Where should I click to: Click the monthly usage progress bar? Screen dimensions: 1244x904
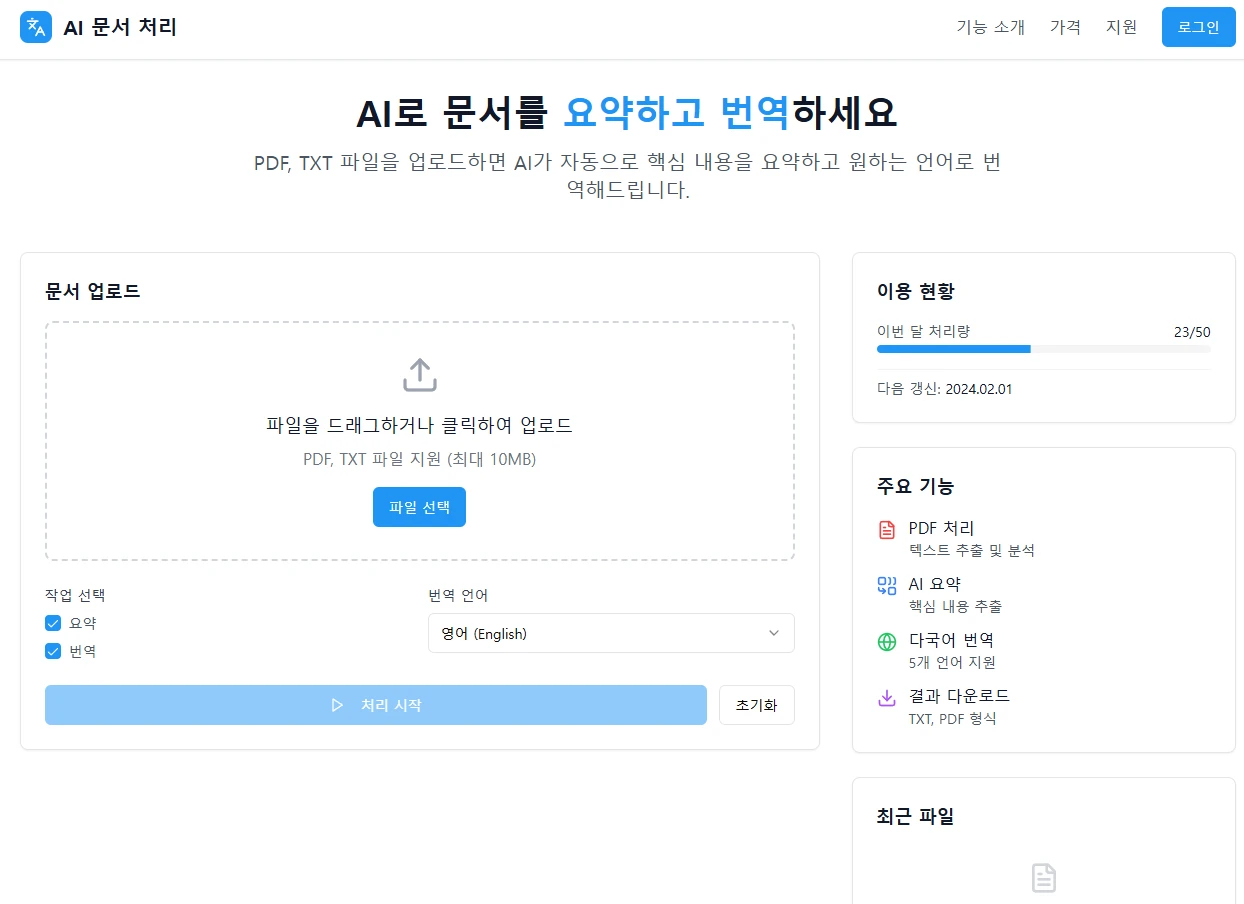pyautogui.click(x=1043, y=349)
